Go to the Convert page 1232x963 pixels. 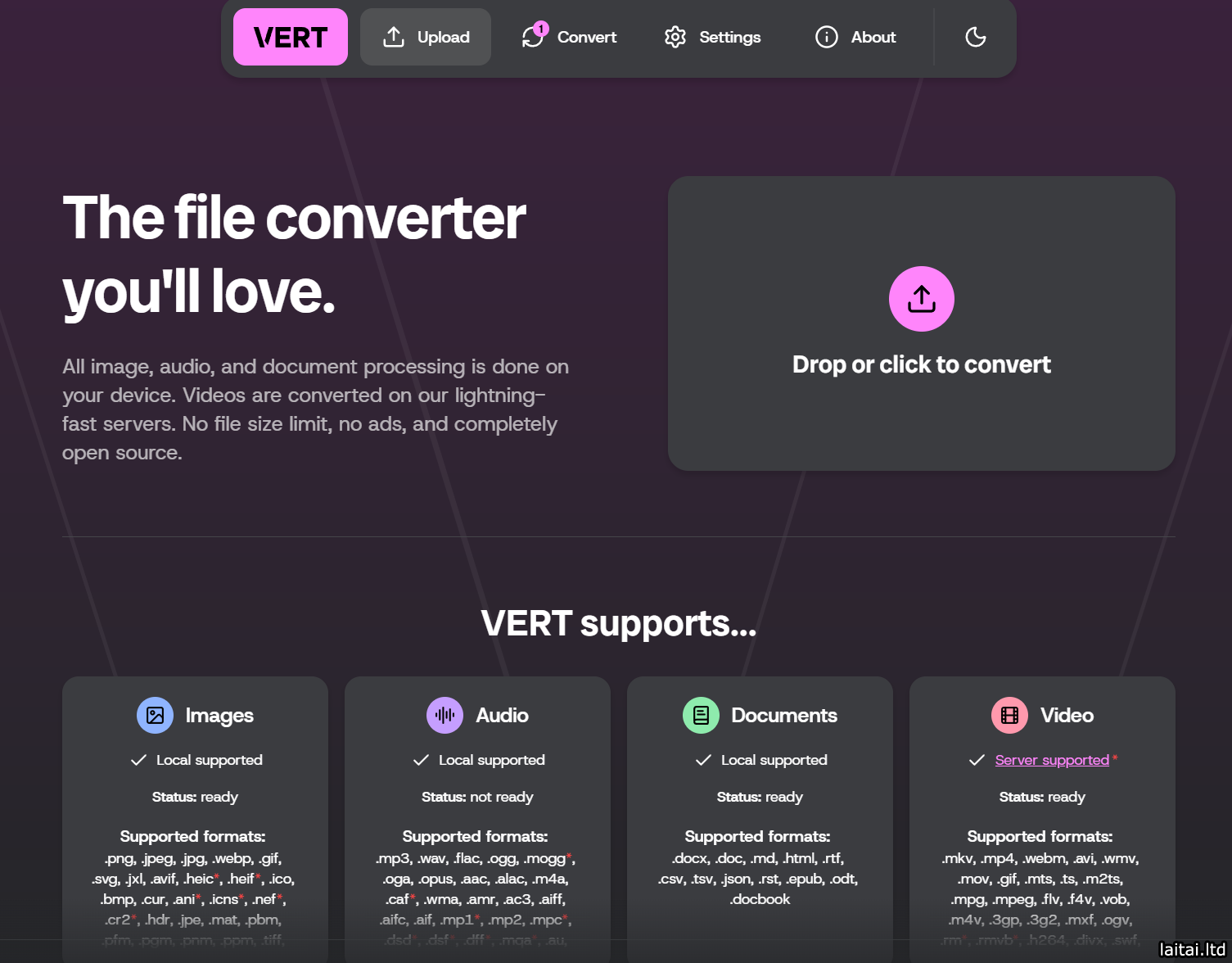coord(586,37)
